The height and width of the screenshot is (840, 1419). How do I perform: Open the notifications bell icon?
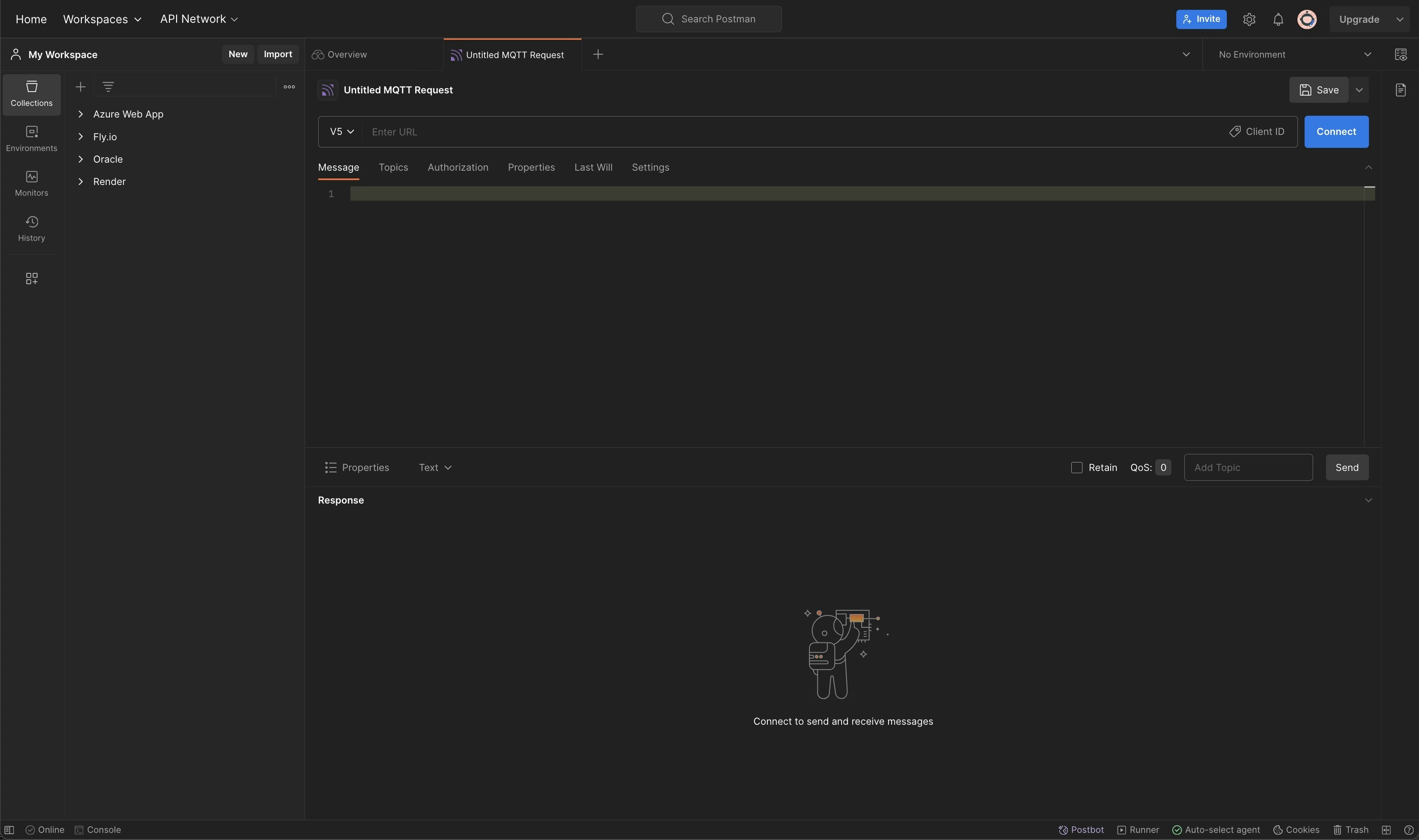(x=1278, y=19)
